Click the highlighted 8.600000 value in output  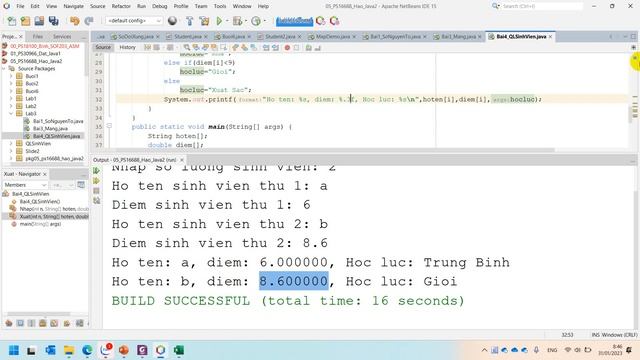[294, 281]
